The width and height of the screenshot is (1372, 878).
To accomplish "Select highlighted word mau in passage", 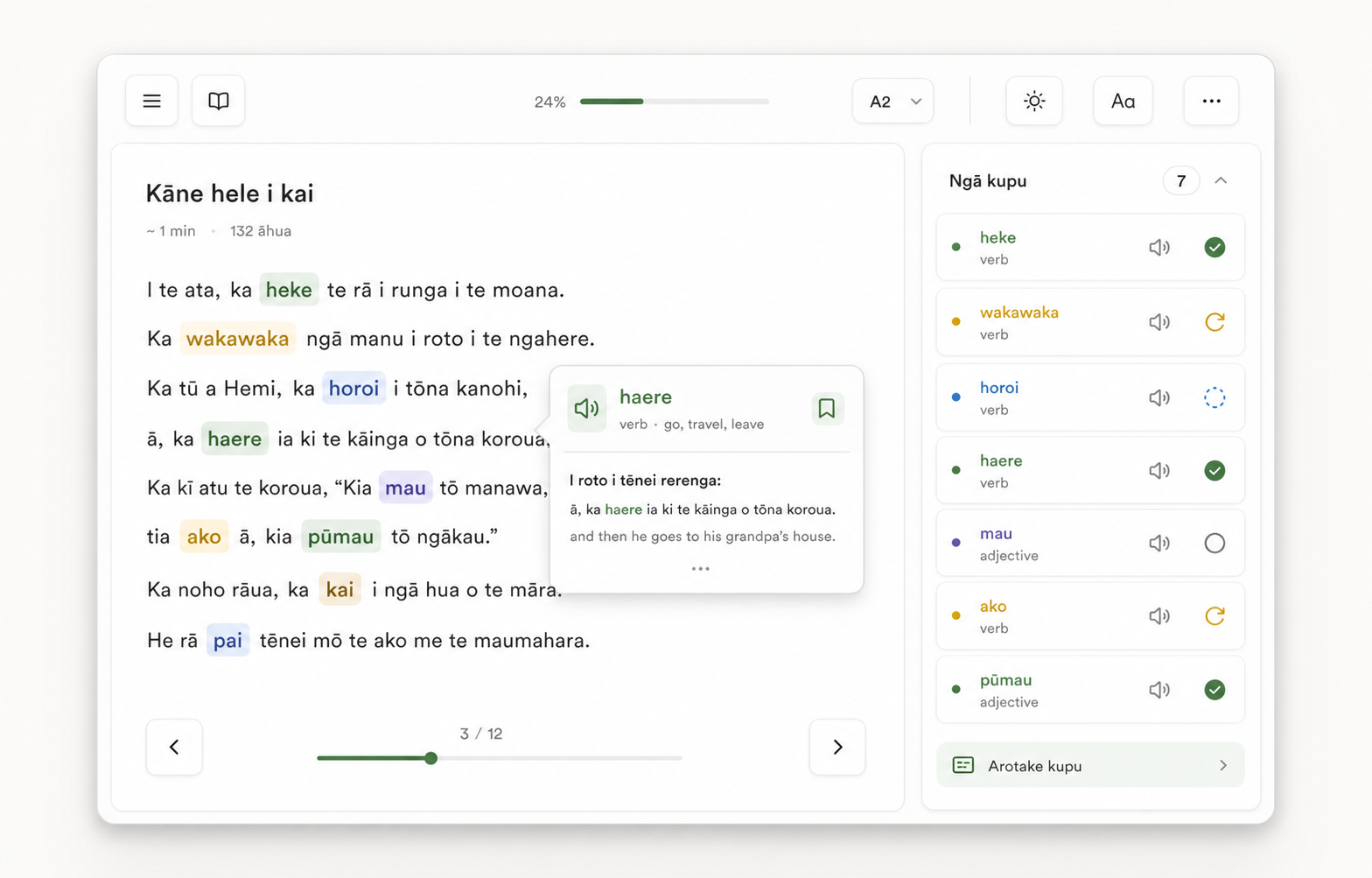I will point(405,488).
